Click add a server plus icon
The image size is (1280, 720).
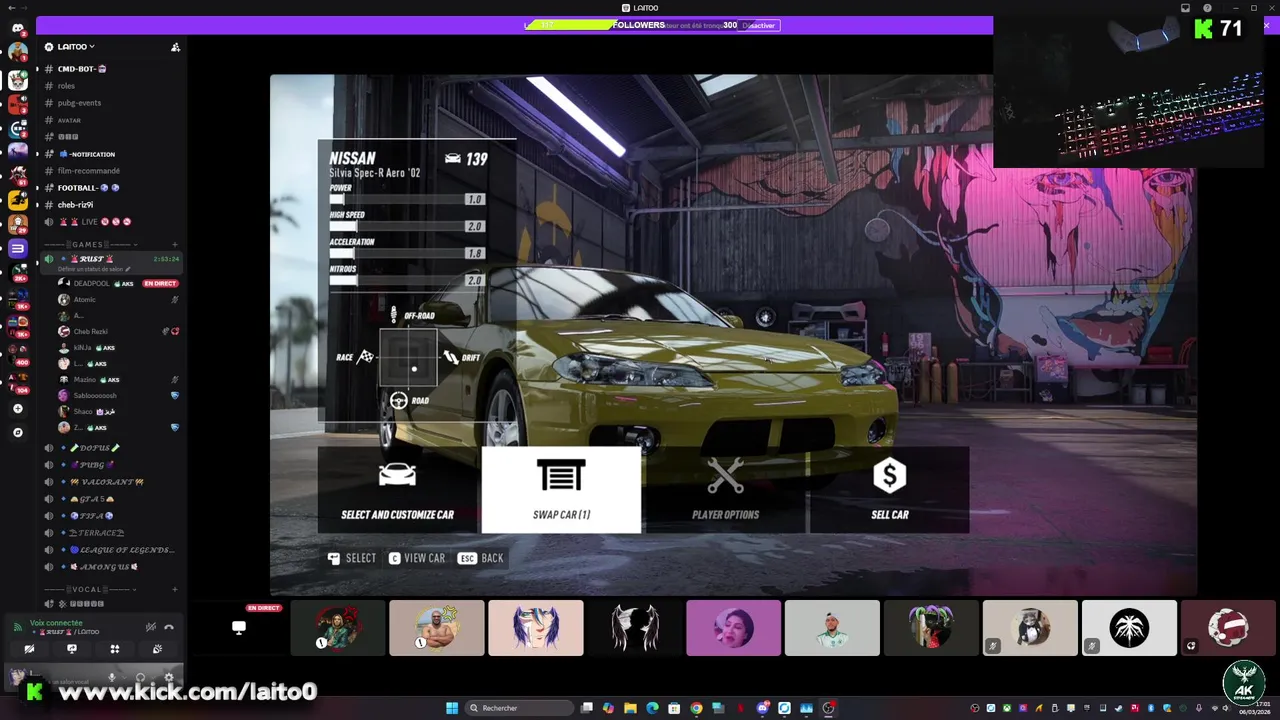[17, 408]
